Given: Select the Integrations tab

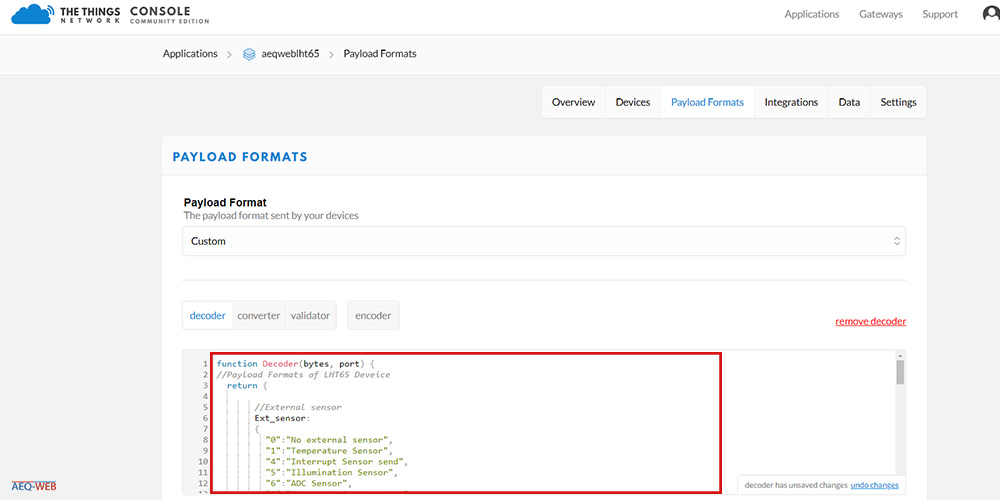Looking at the screenshot, I should click(791, 102).
